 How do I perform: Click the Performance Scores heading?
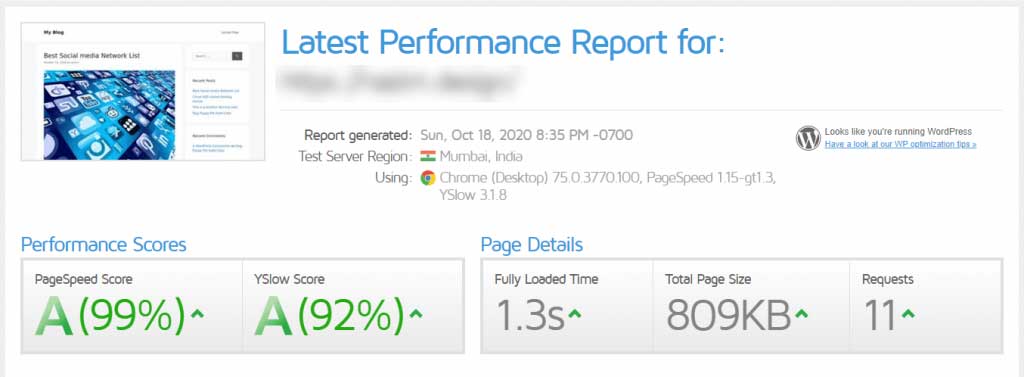click(x=104, y=245)
